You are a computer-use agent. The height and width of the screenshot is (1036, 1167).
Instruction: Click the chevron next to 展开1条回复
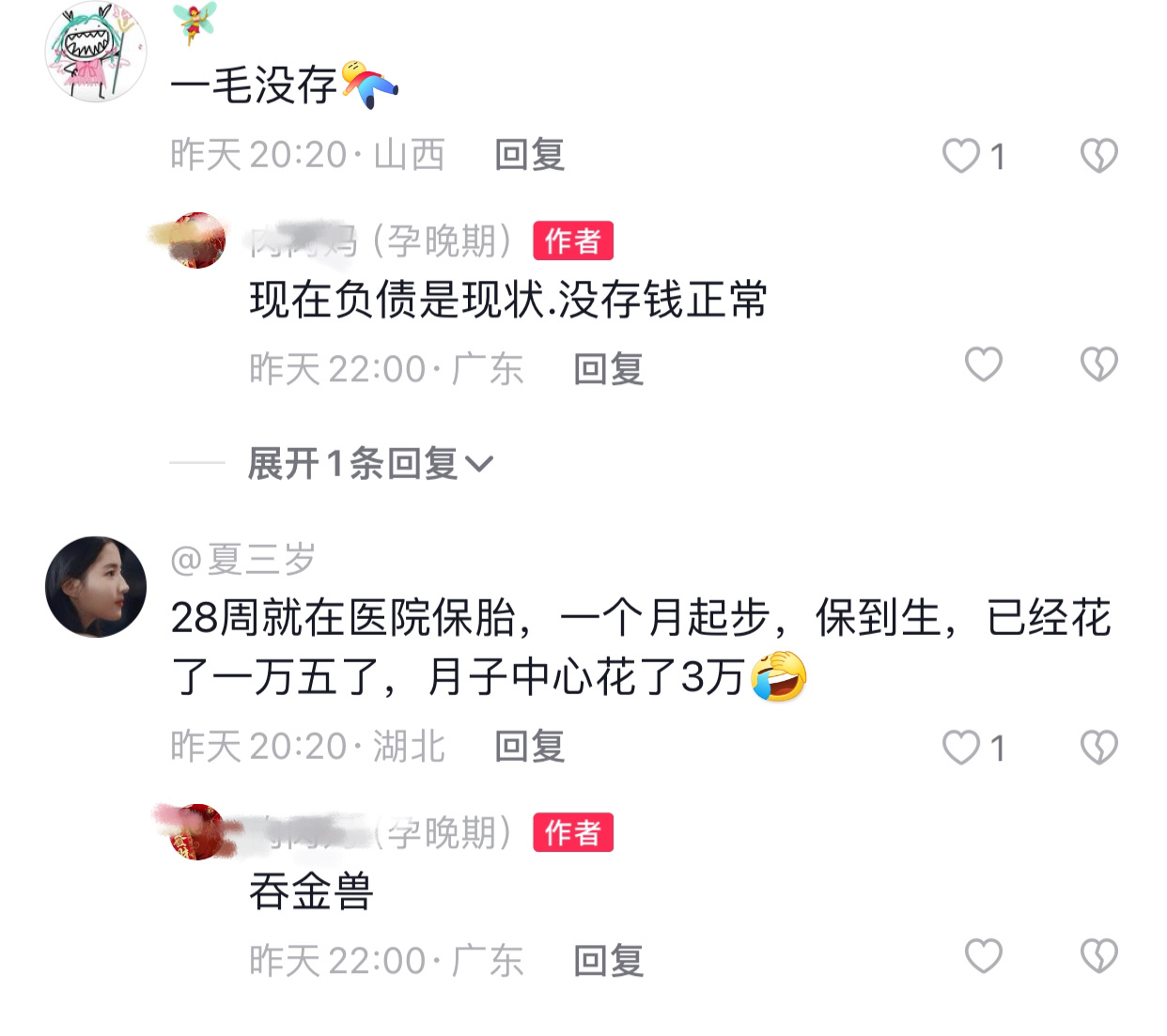(479, 464)
